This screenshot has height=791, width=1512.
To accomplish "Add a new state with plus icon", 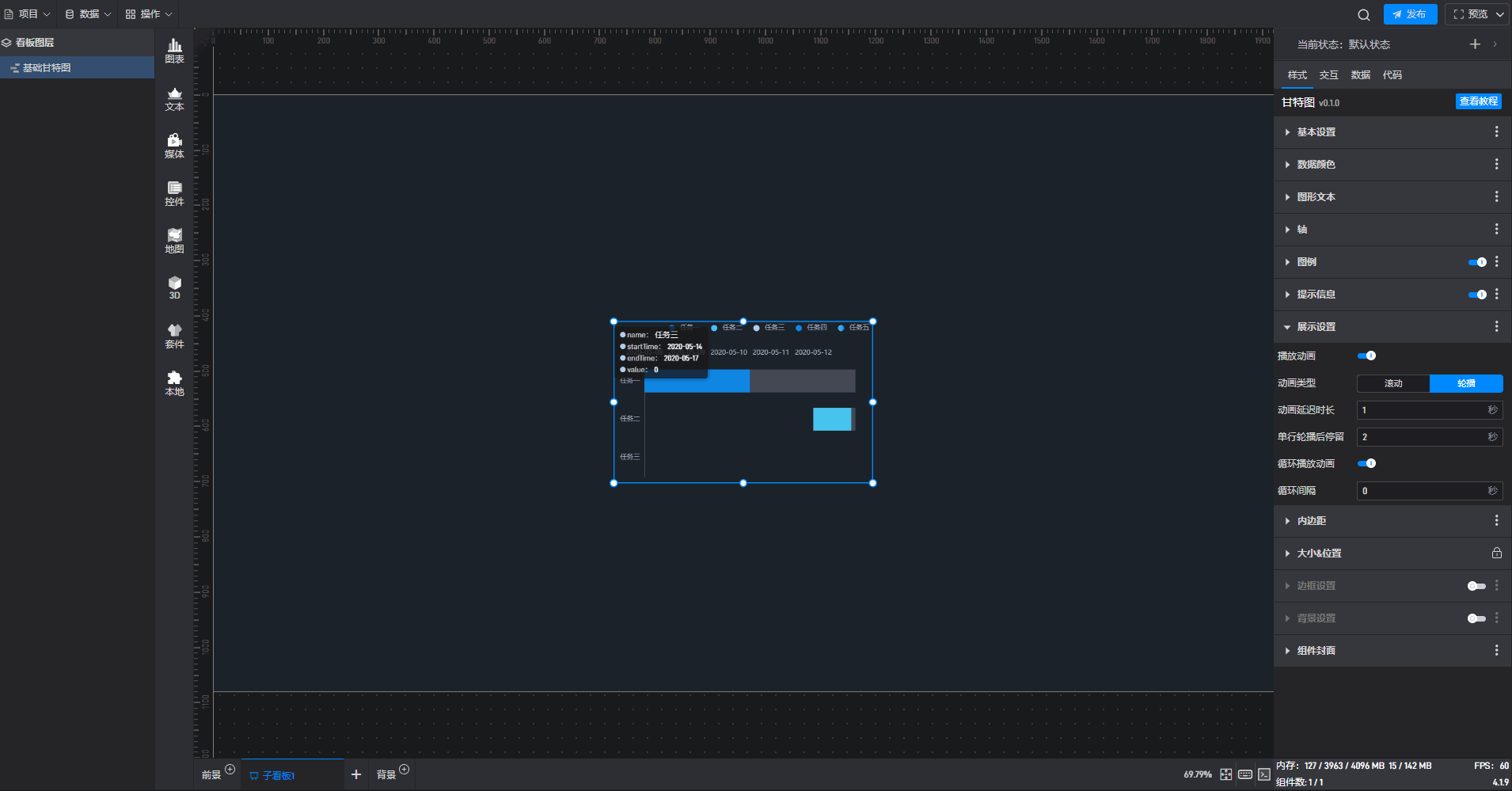I will tap(1475, 44).
